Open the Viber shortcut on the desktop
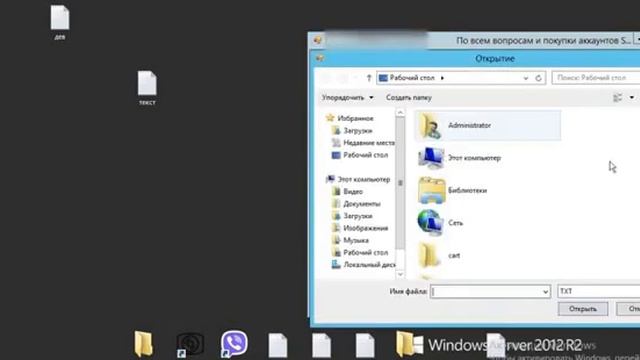The height and width of the screenshot is (360, 640). click(234, 344)
